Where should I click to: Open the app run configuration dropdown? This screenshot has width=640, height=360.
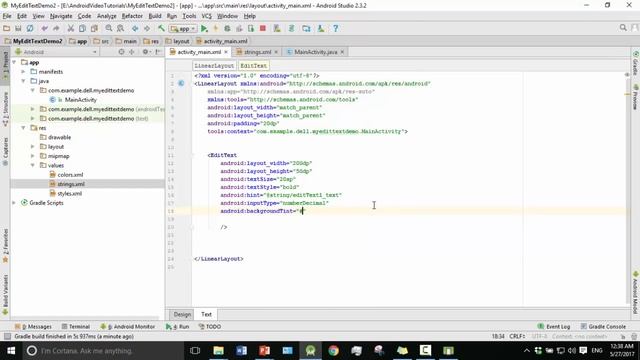click(183, 29)
